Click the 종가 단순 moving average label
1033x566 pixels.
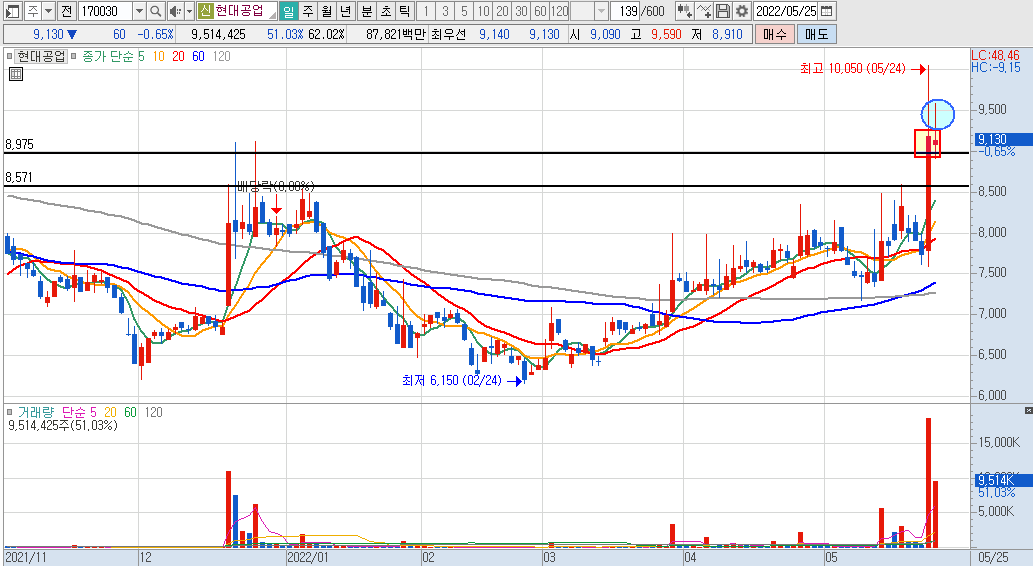click(107, 57)
